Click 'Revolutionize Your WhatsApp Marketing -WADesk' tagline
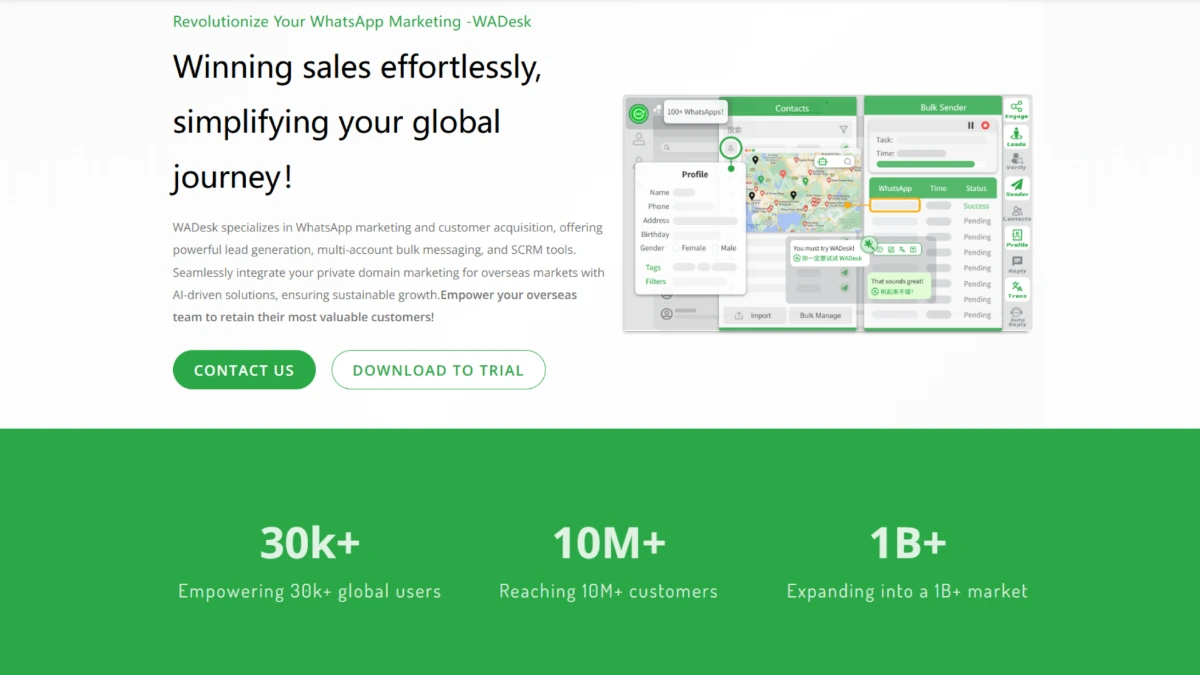The width and height of the screenshot is (1200, 675). (352, 21)
